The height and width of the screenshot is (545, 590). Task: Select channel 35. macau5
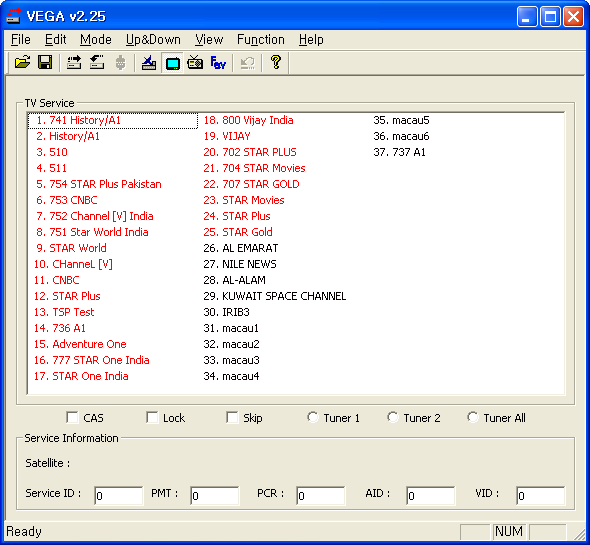pos(401,120)
